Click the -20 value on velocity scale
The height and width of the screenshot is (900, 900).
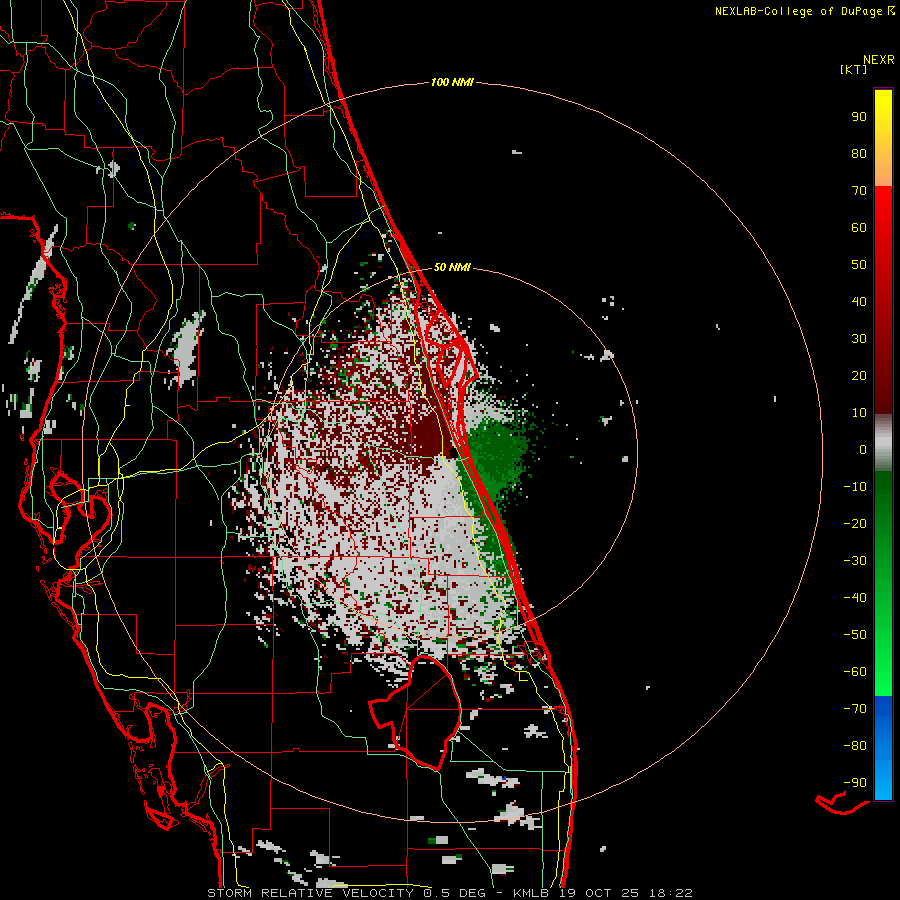[855, 524]
